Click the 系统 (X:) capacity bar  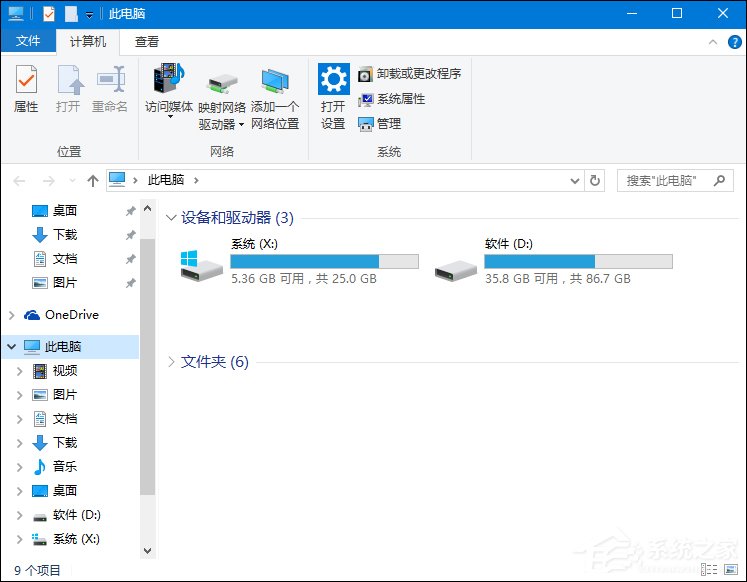coord(324,261)
